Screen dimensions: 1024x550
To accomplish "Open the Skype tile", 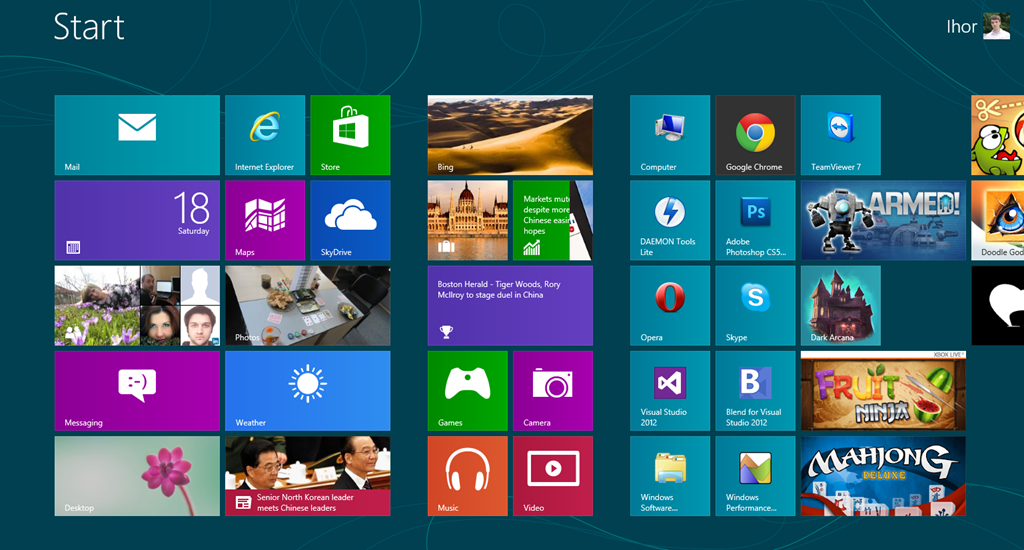I will pos(756,306).
